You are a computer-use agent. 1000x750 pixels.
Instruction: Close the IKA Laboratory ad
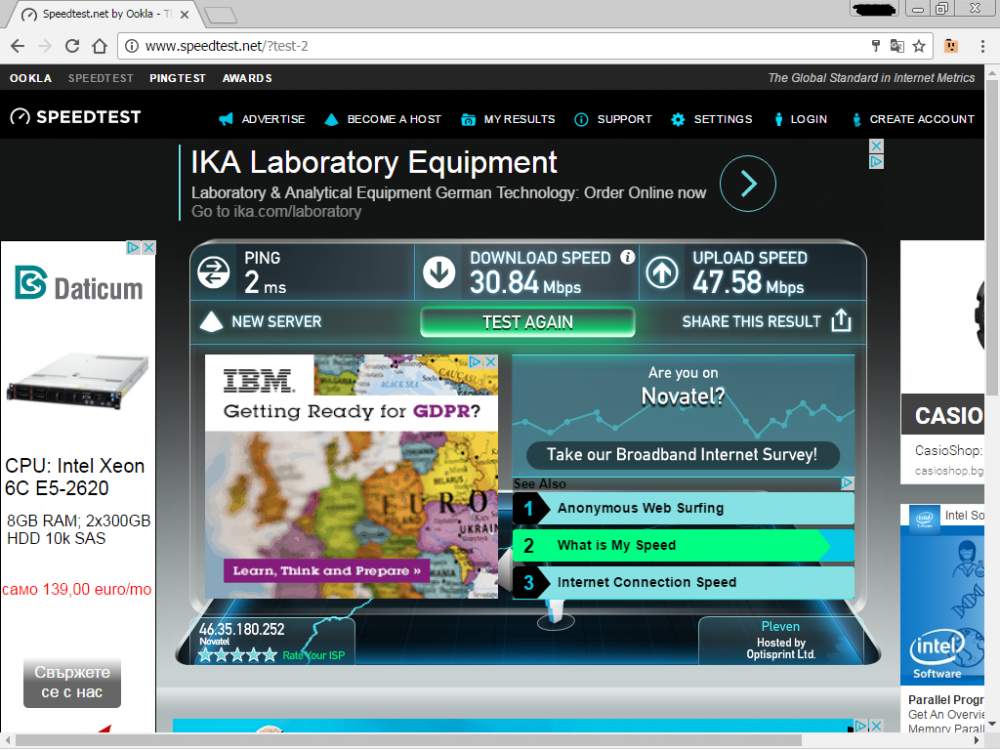[876, 146]
